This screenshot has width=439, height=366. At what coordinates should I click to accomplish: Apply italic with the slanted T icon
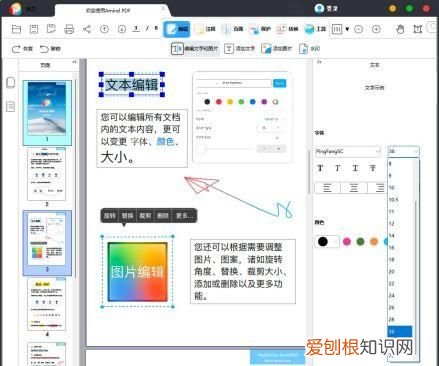338,168
